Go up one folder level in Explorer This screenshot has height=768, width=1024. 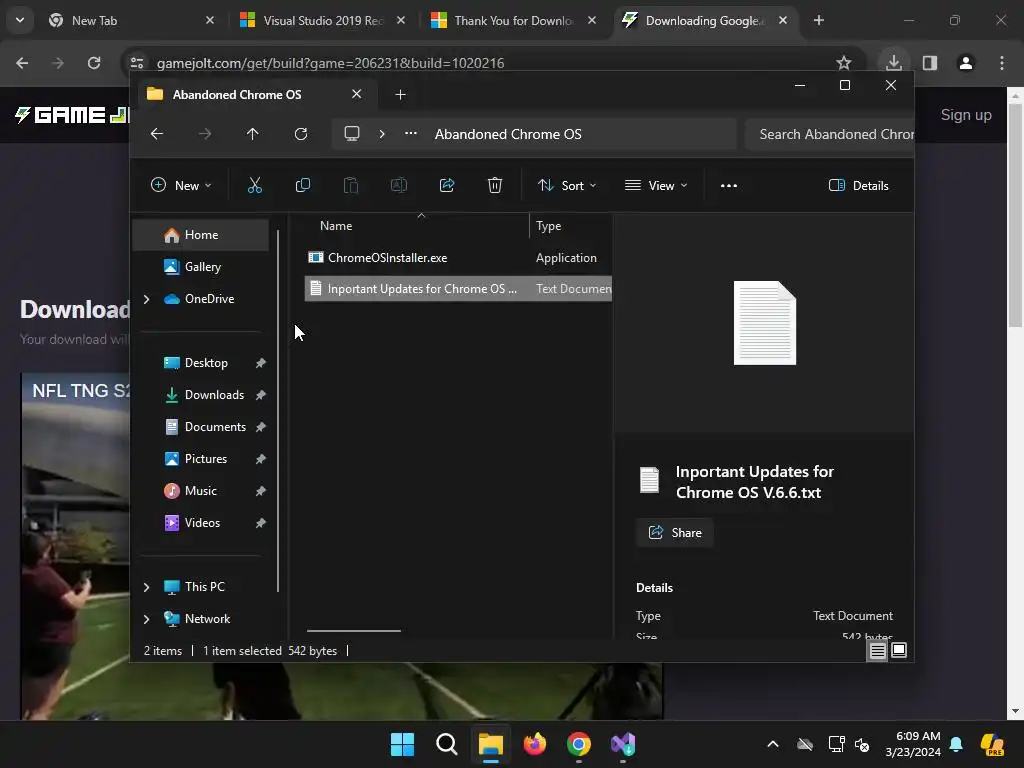tap(253, 134)
